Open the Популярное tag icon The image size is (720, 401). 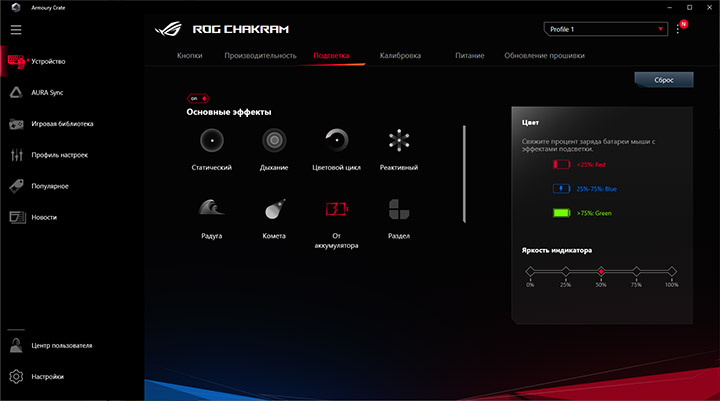(x=16, y=186)
